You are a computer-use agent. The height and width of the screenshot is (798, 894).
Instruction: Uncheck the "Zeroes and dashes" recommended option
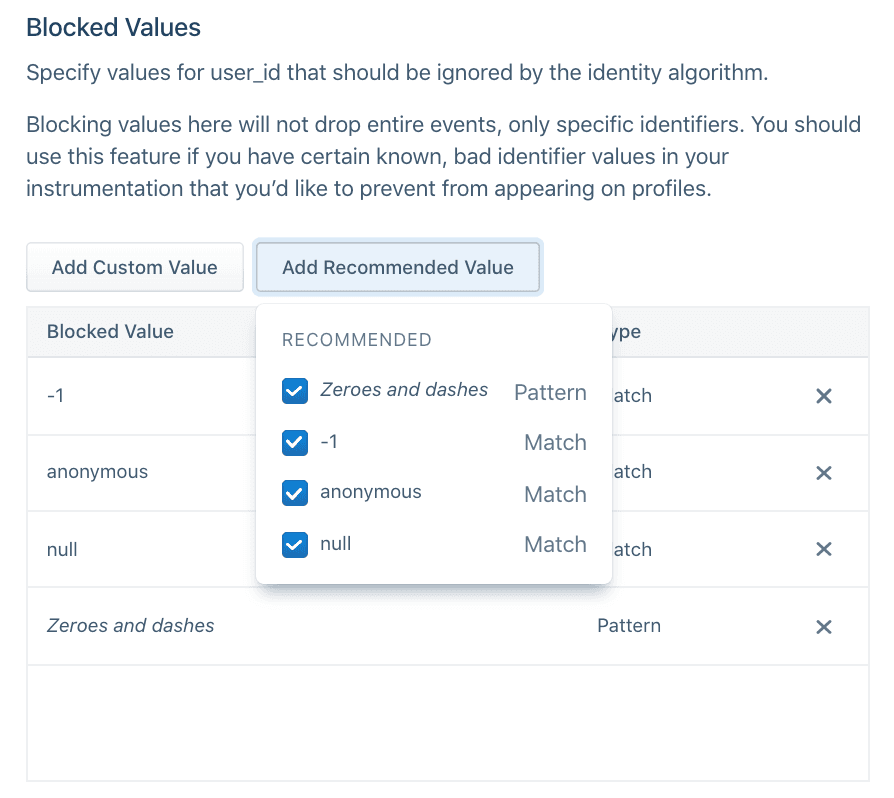[294, 390]
